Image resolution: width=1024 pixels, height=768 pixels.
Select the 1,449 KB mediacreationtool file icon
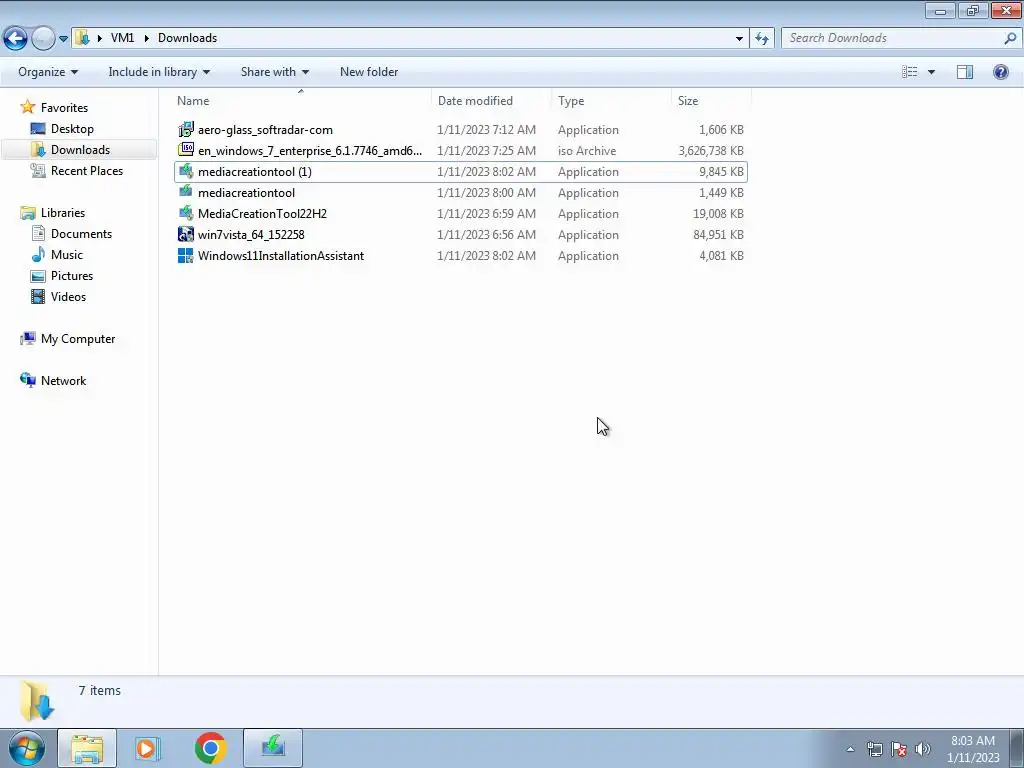[x=186, y=192]
